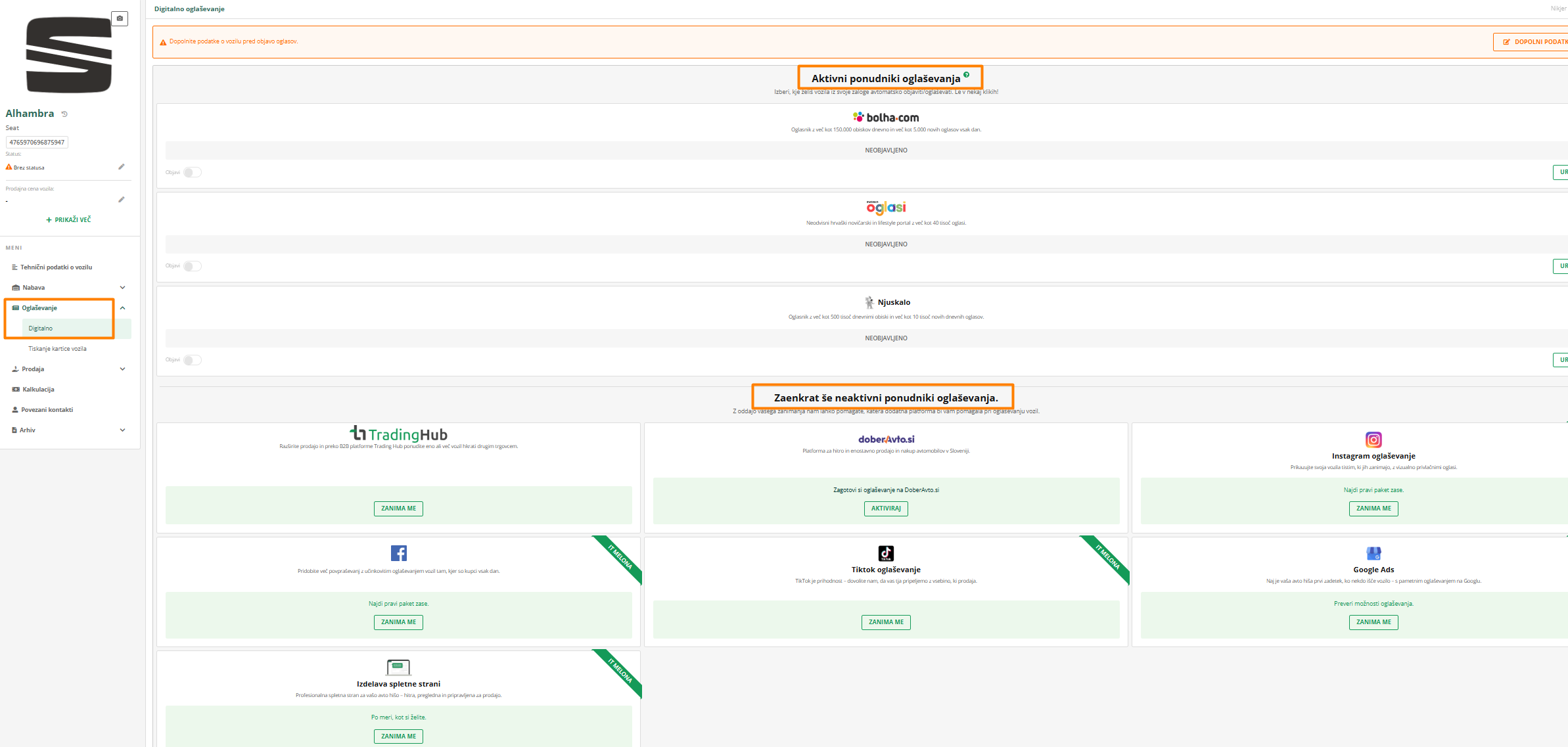The width and height of the screenshot is (1568, 747).
Task: Click the history icon next to Alhambra
Action: (64, 114)
